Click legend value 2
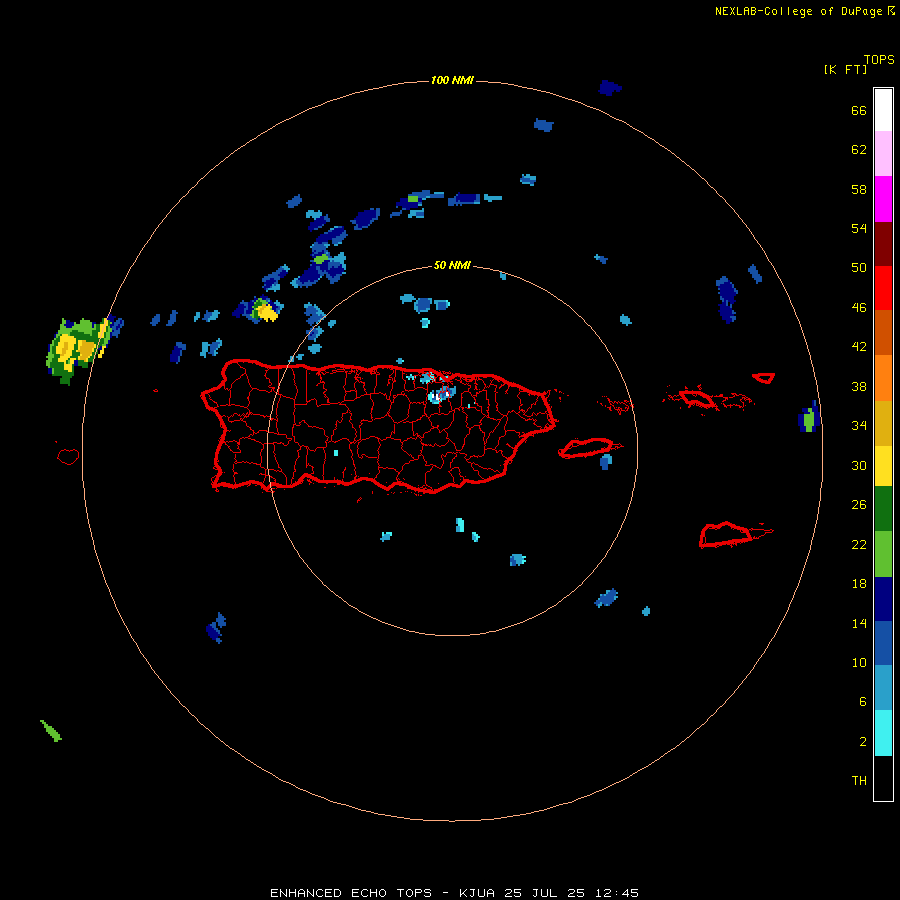900x900 pixels. coord(862,742)
